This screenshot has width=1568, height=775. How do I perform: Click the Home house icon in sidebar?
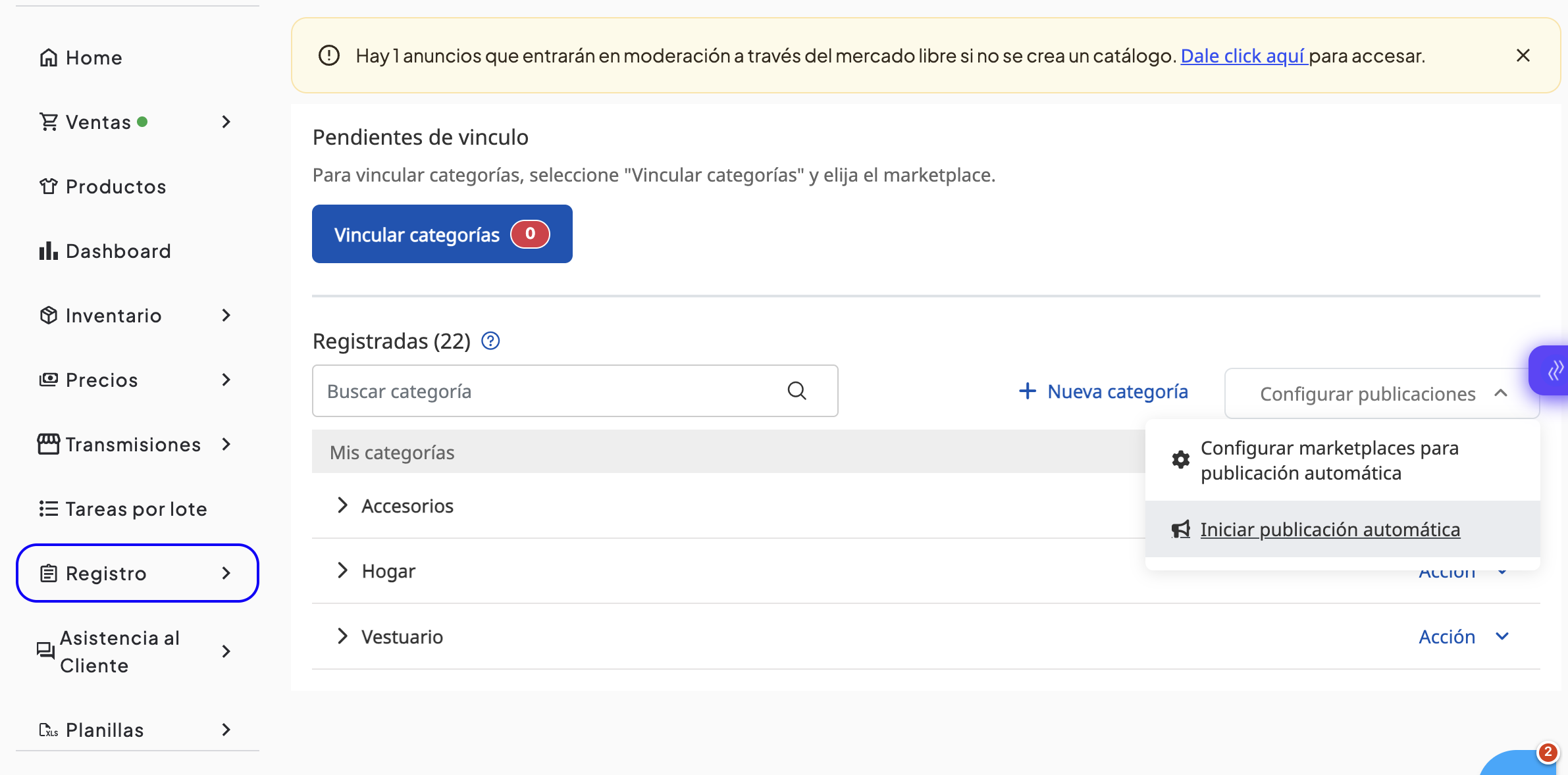(x=48, y=58)
